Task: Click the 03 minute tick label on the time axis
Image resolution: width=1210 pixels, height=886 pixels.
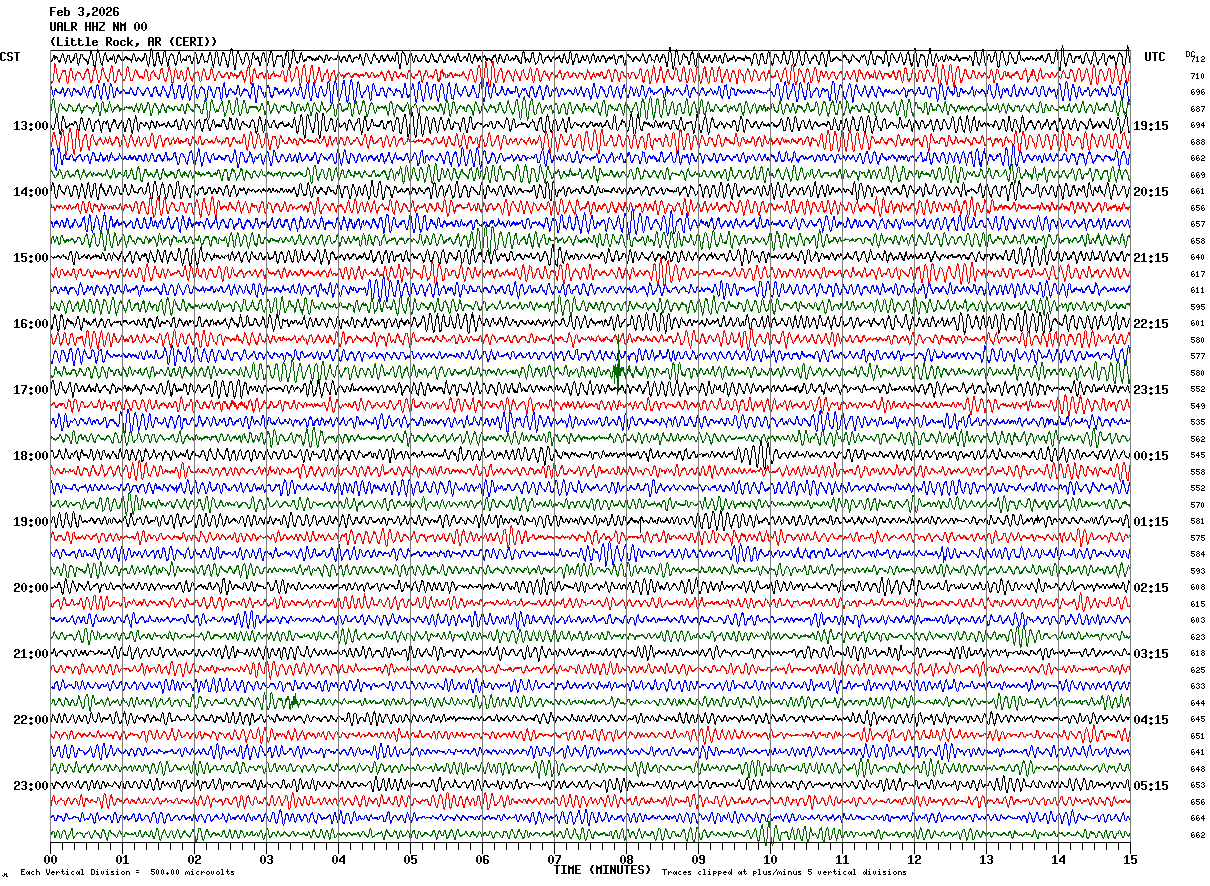Action: 266,859
